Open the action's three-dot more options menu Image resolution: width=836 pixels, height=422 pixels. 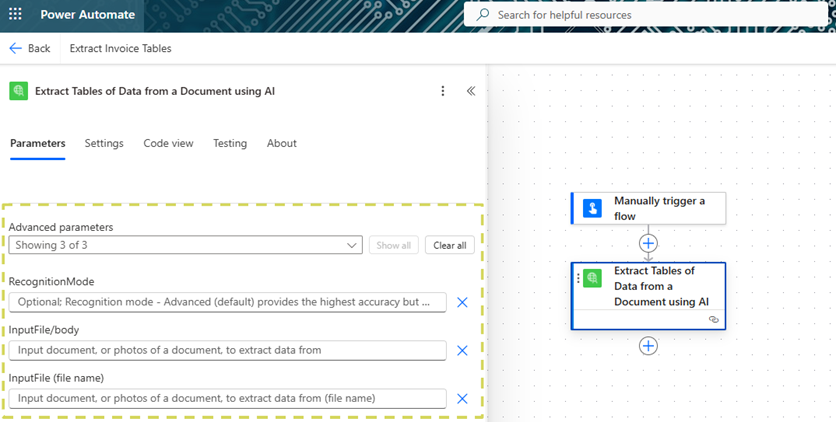click(x=443, y=91)
